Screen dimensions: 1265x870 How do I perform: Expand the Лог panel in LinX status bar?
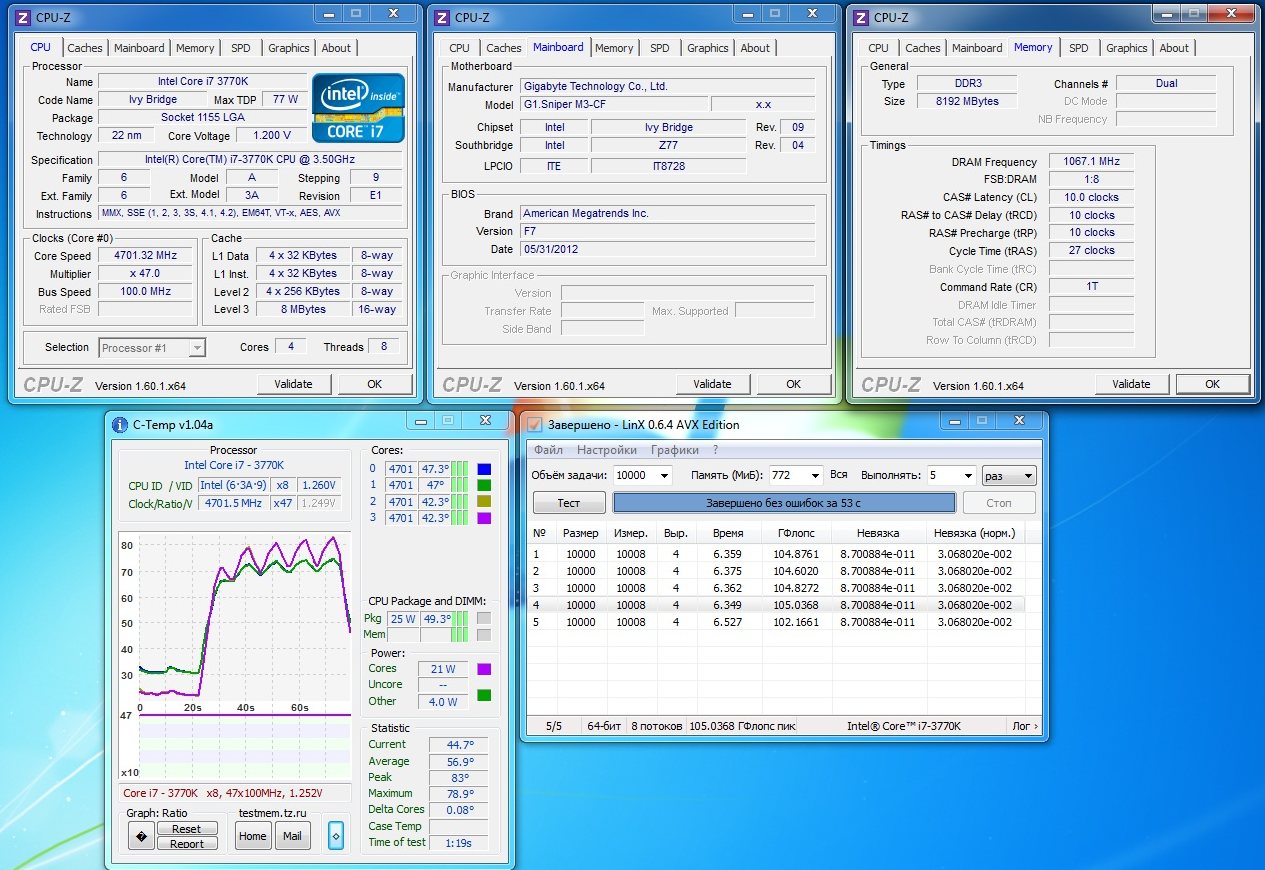[1025, 726]
